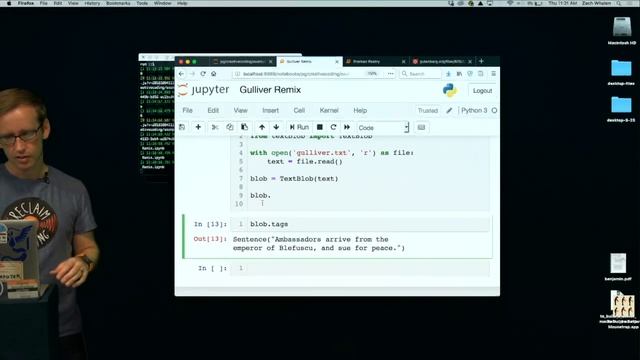Open a new browser tab
Screen dimensions: 640x360
pyautogui.click(x=481, y=61)
